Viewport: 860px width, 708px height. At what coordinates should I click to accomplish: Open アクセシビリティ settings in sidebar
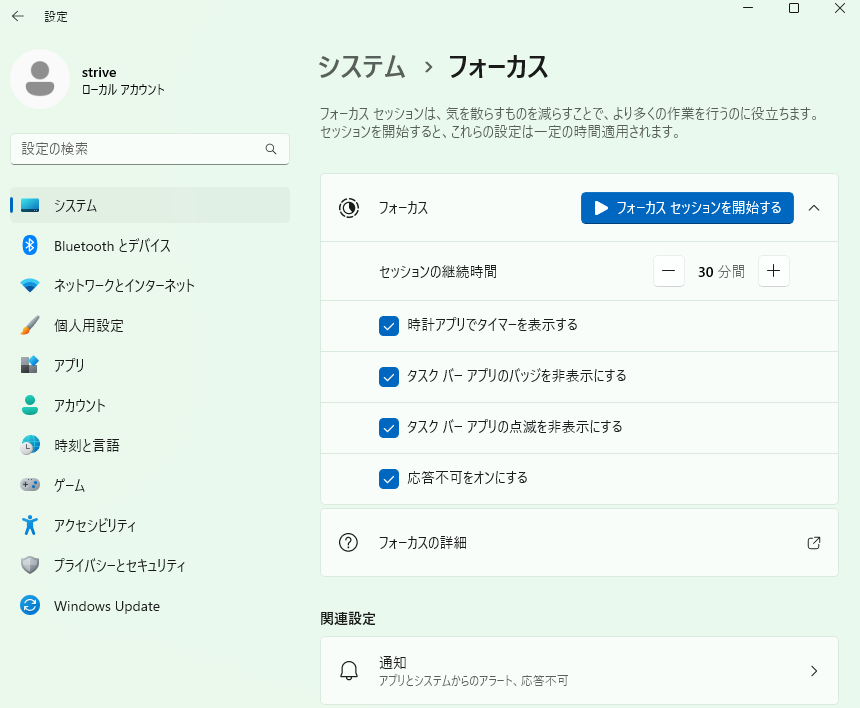coord(150,525)
